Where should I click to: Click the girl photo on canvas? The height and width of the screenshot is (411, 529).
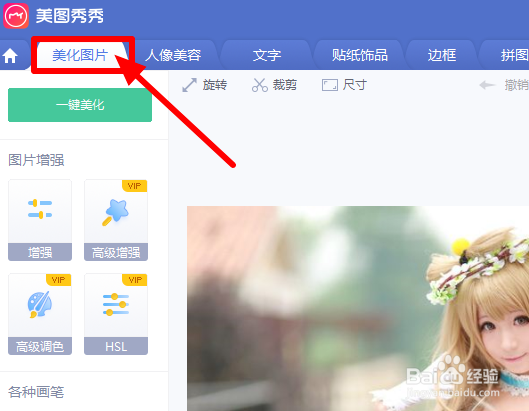(x=358, y=308)
